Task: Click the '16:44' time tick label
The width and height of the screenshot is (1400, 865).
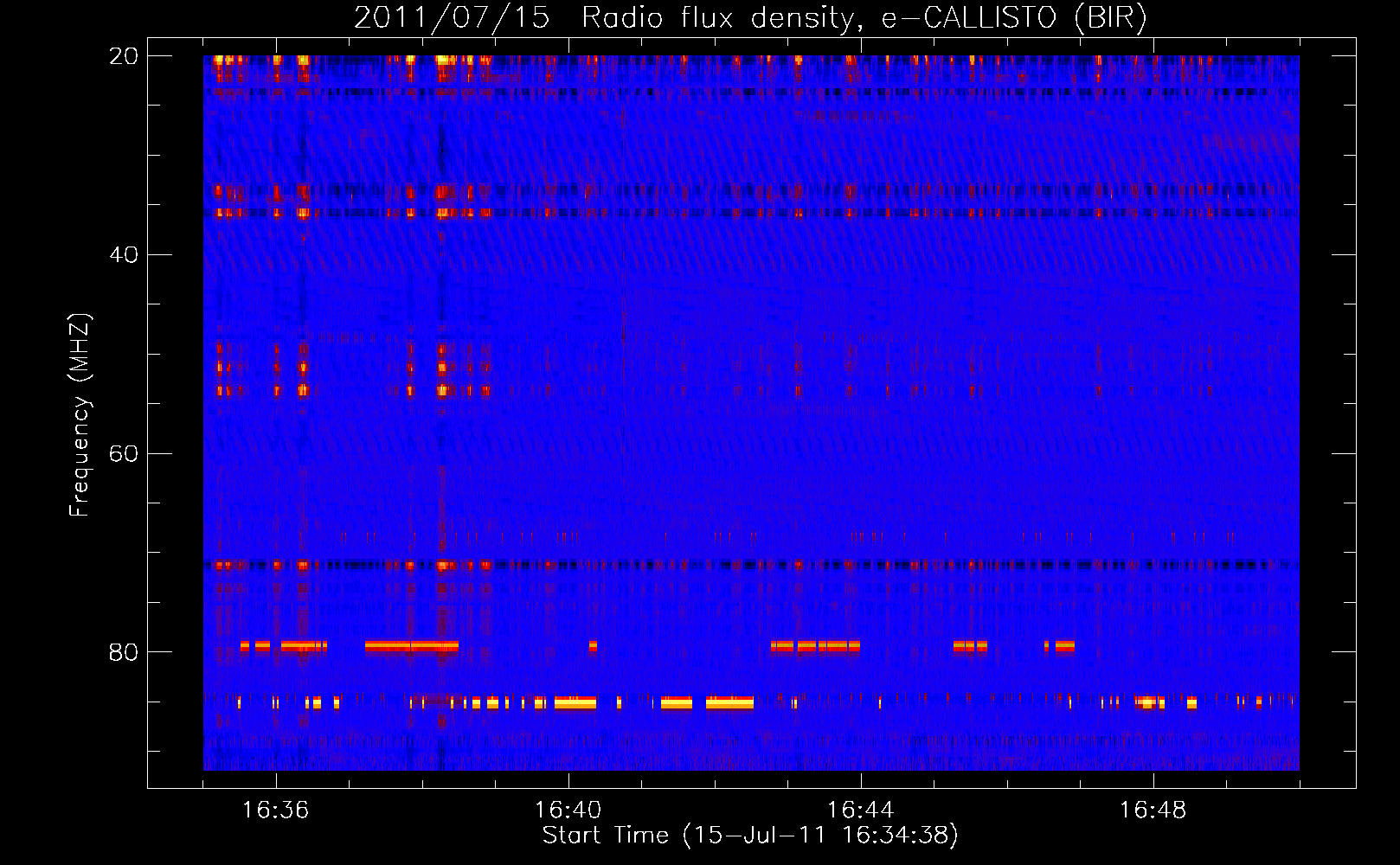Action: pos(860,810)
